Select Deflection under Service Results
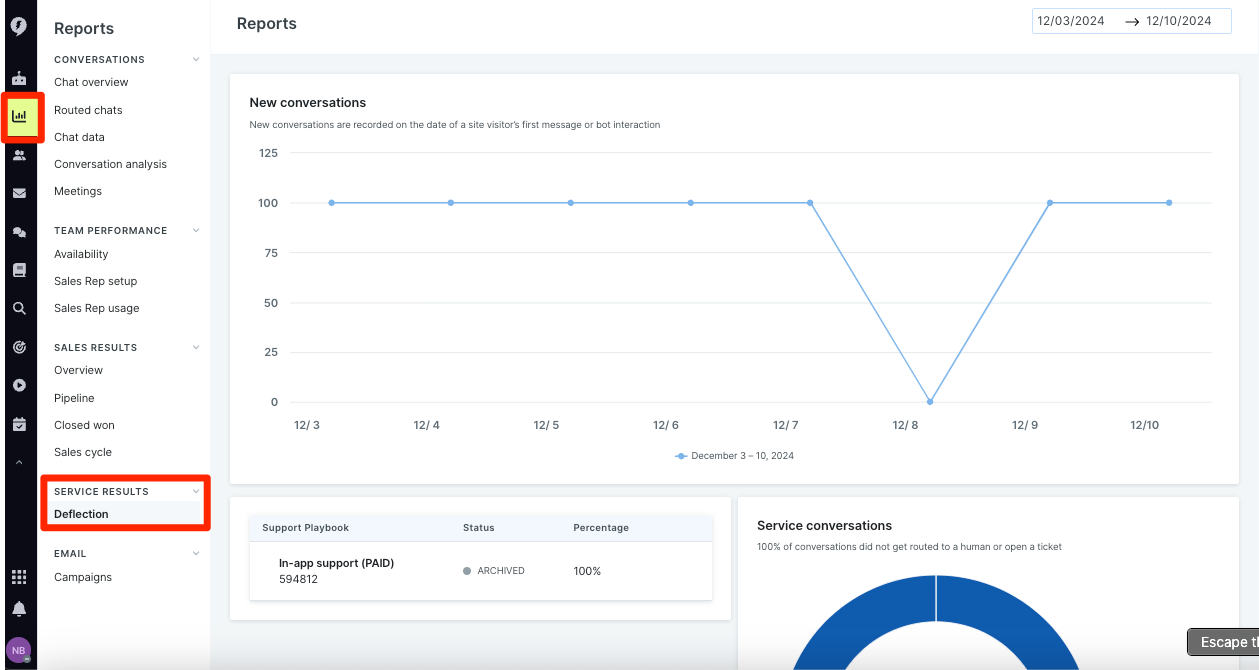 tap(81, 514)
